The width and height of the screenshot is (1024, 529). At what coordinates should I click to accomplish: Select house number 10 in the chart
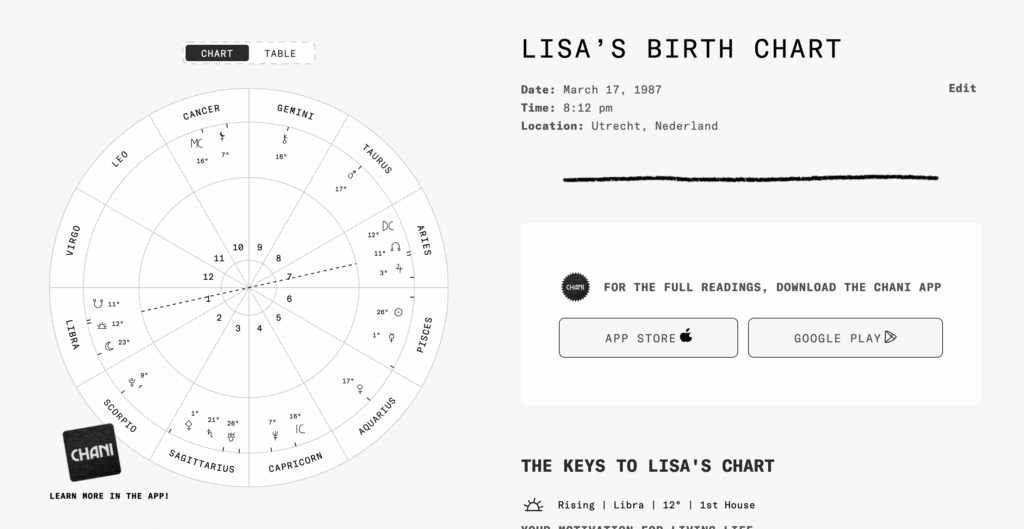point(238,248)
